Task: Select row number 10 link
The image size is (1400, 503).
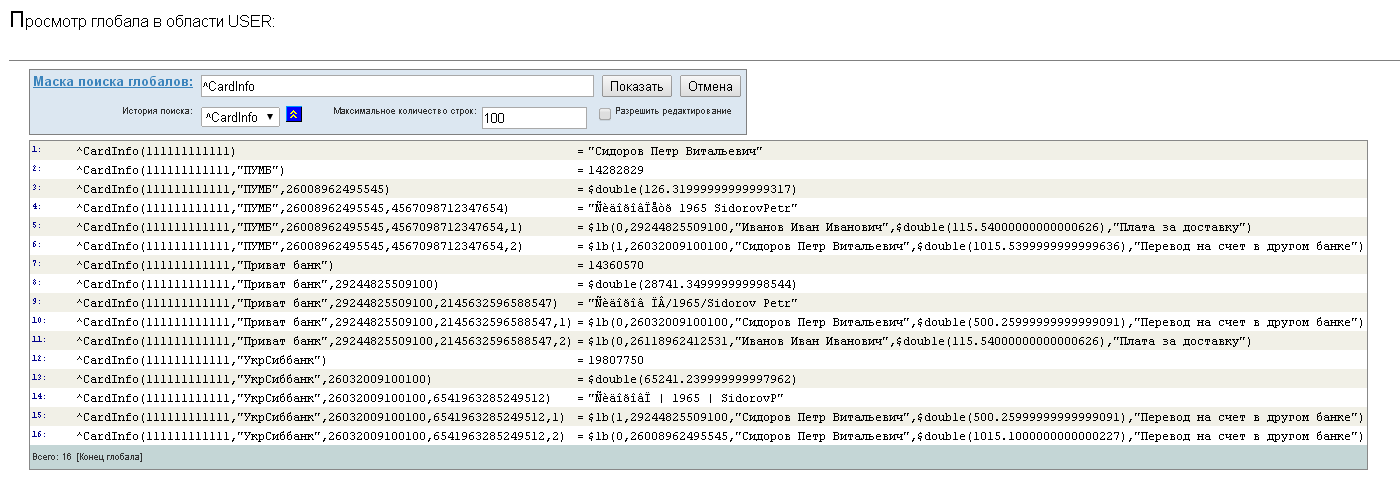Action: pos(38,320)
